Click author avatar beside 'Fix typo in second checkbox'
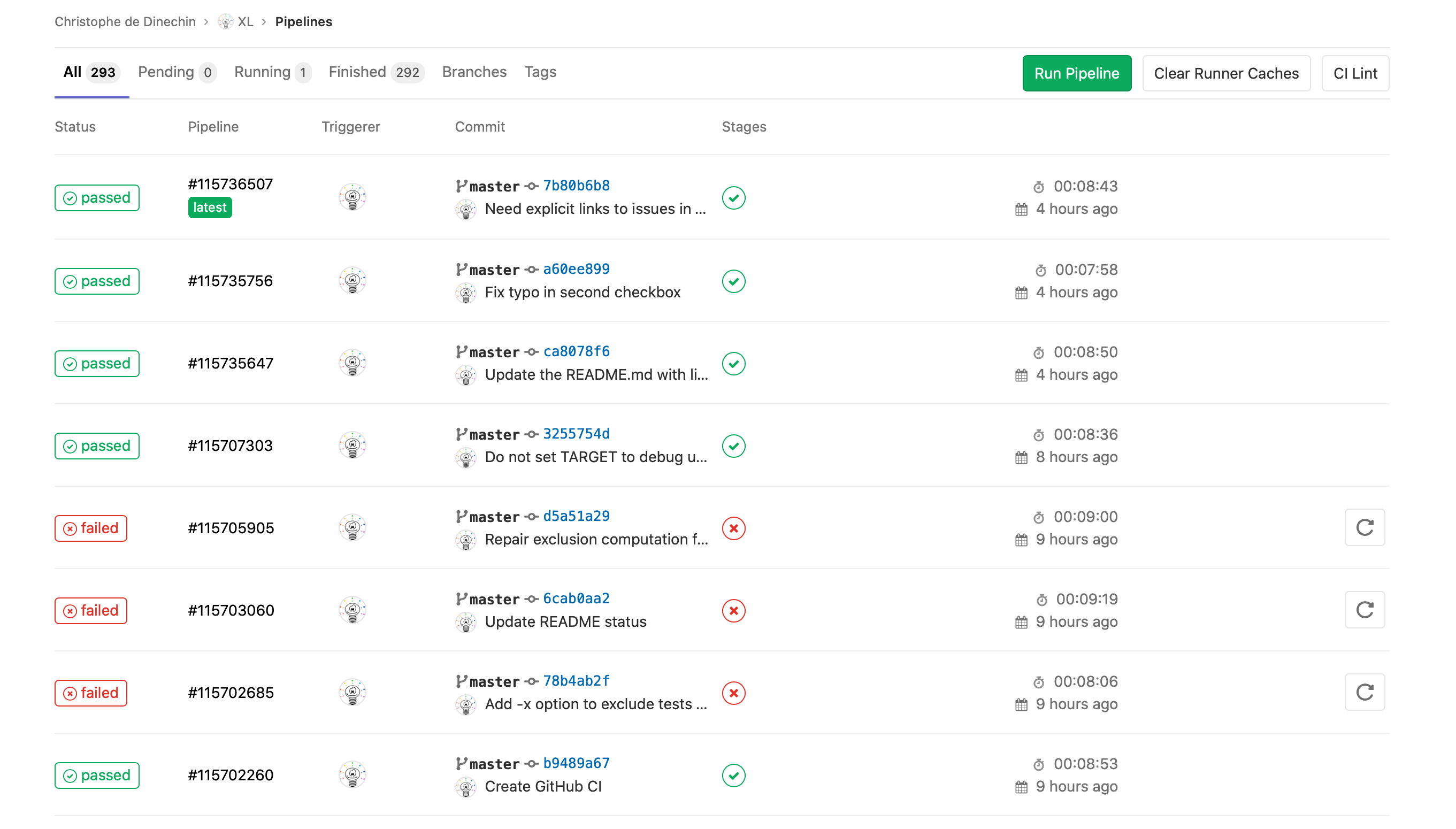This screenshot has height=829, width=1456. [466, 293]
